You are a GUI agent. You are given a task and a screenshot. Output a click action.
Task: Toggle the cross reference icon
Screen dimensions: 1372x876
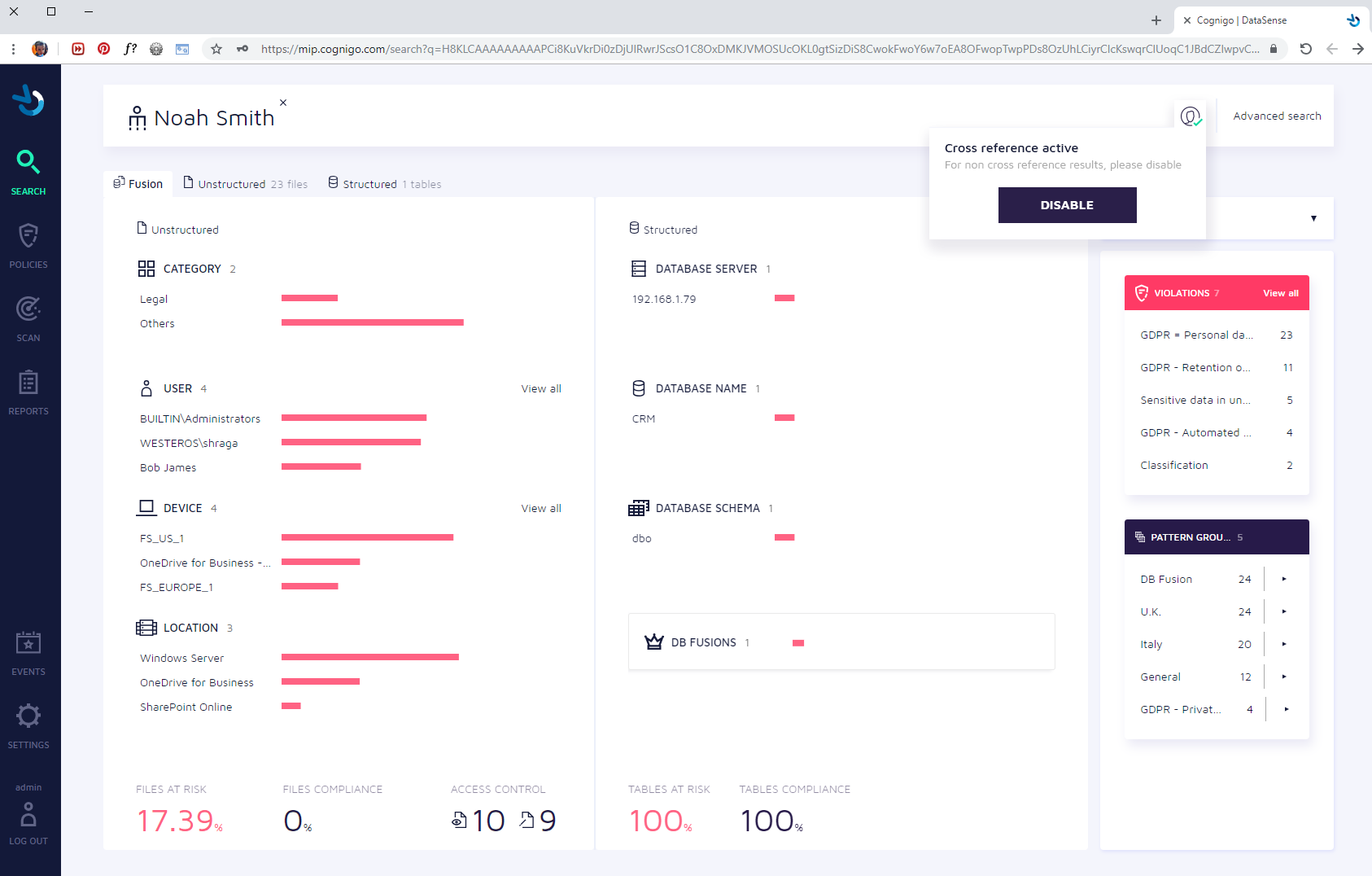click(1191, 116)
